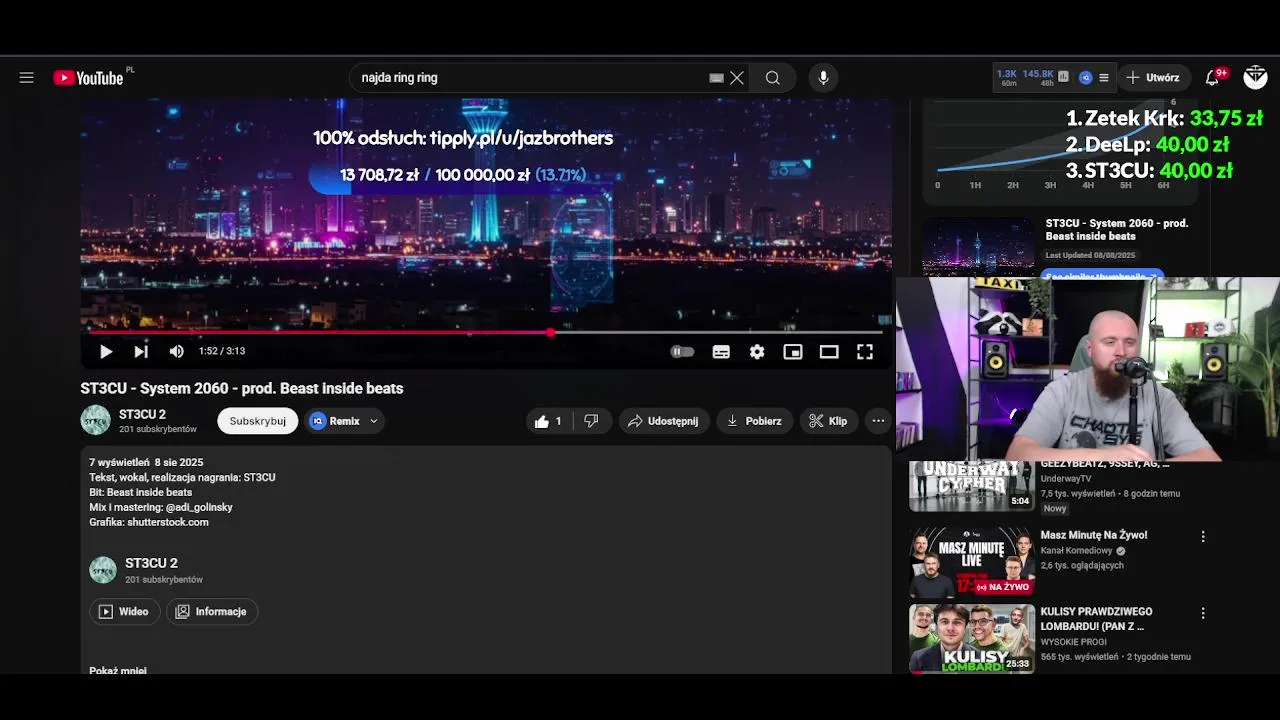The height and width of the screenshot is (720, 1280).
Task: Open the UnderwayTV channel name
Action: click(x=1066, y=479)
